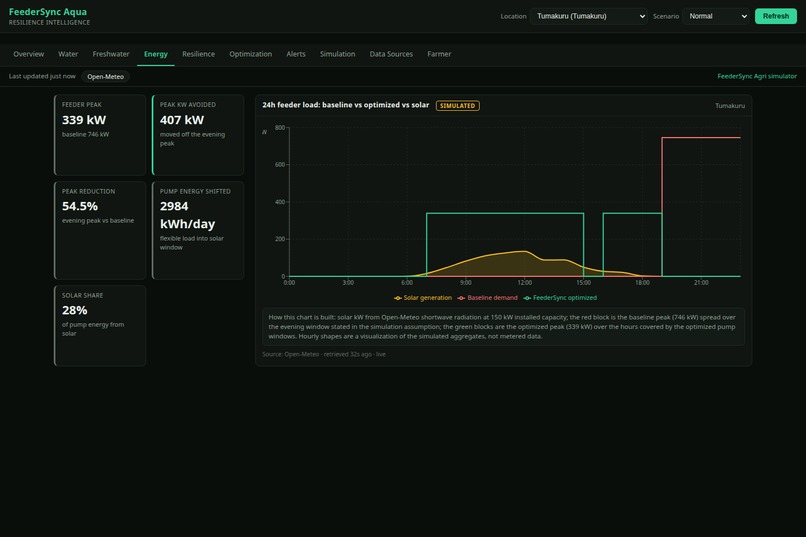
Task: View the Data Sources tab
Action: coord(391,54)
